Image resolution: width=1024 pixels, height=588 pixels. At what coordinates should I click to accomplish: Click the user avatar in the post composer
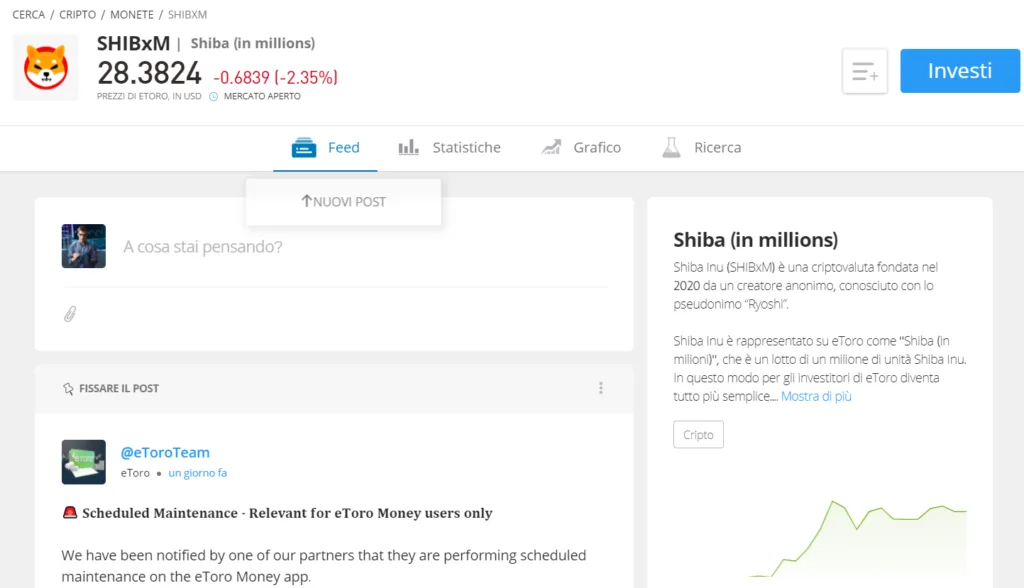(84, 246)
